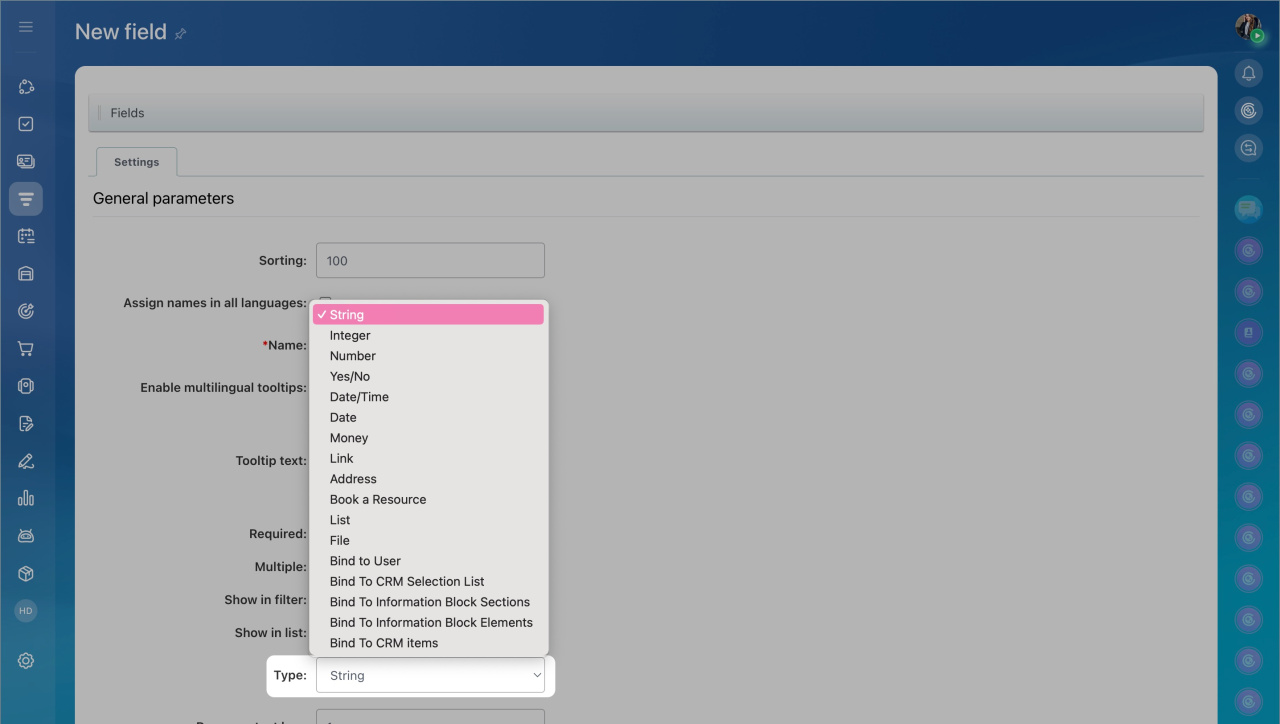Image resolution: width=1280 pixels, height=724 pixels.
Task: Expand the Type dropdown showing String
Action: tap(430, 676)
